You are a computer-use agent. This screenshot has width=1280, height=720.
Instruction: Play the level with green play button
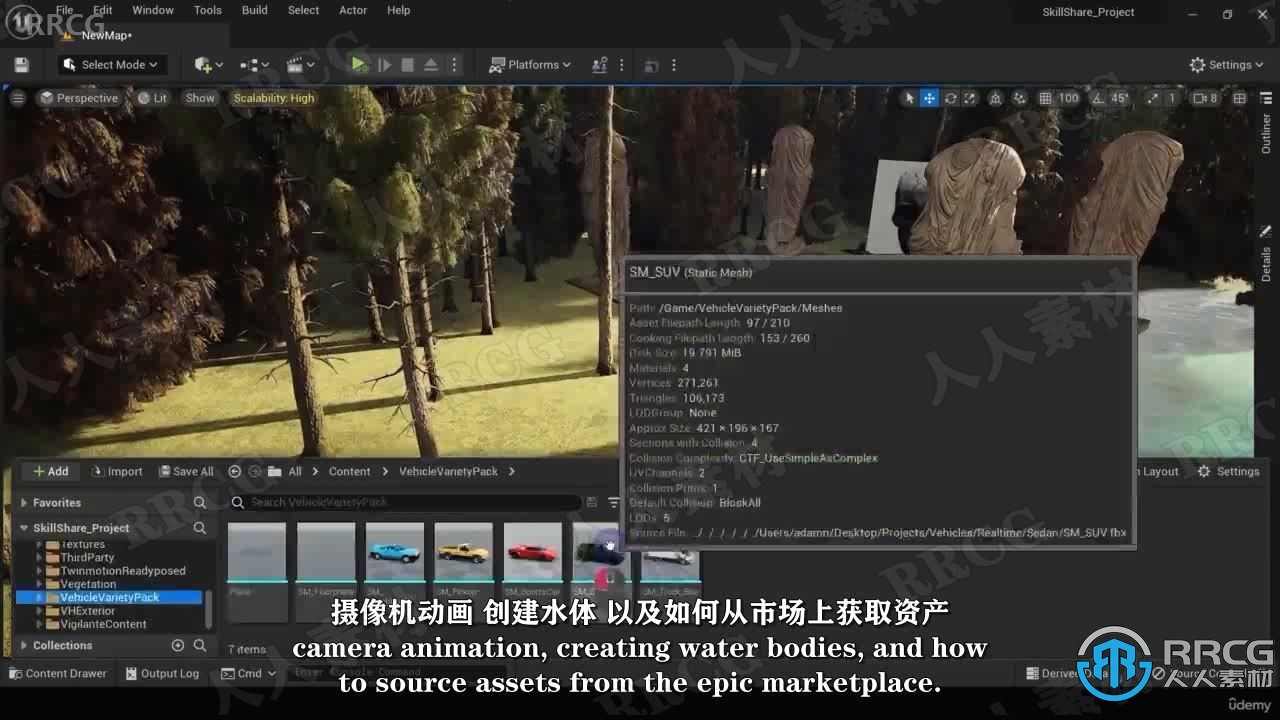(359, 65)
